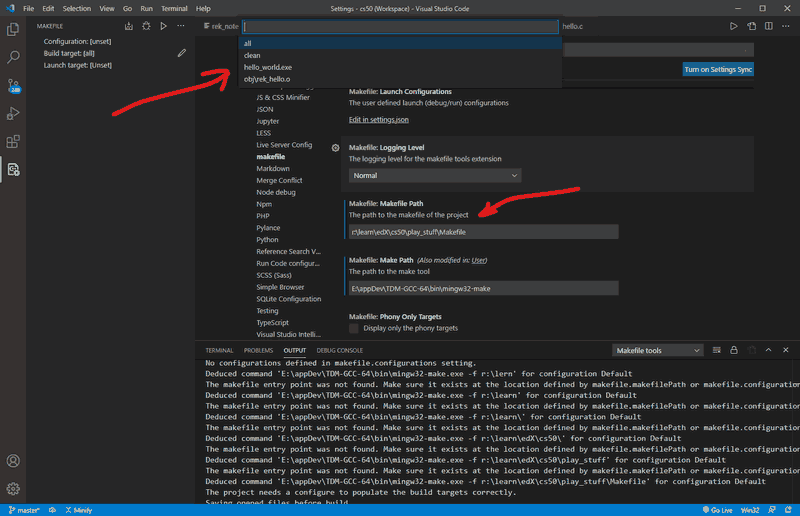This screenshot has height=516, width=800.
Task: Open the Explorer view in activity bar
Action: (x=13, y=29)
